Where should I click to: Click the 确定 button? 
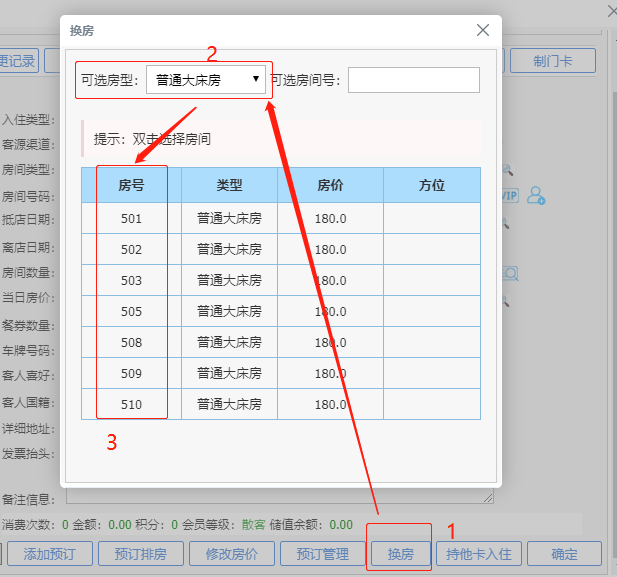pos(565,554)
